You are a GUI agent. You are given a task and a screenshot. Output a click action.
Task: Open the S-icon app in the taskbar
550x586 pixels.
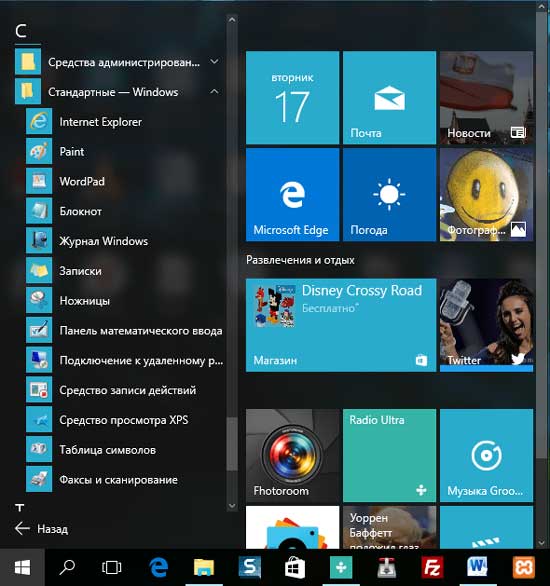(249, 567)
